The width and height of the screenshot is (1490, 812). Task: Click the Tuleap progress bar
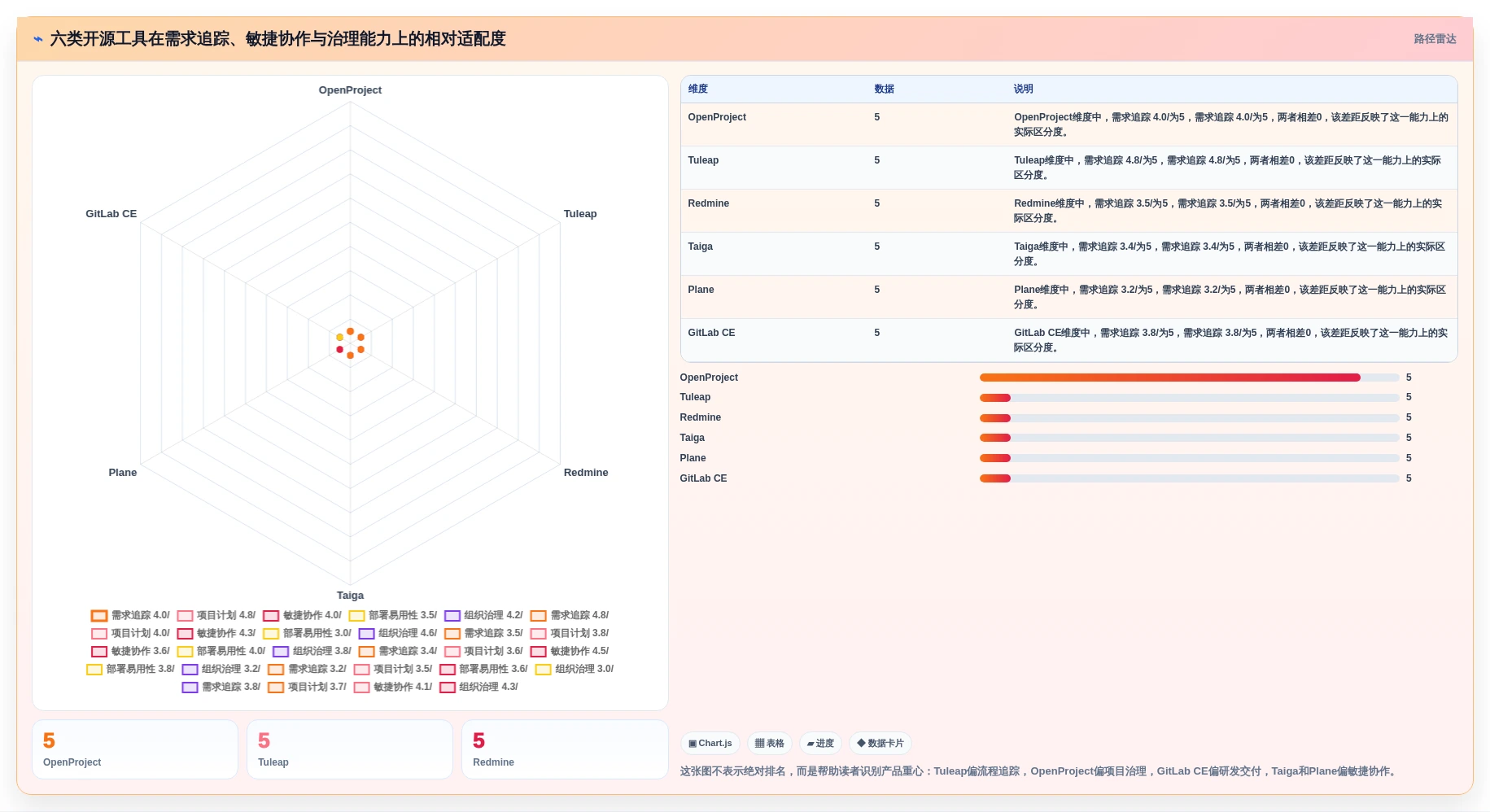(x=1189, y=398)
